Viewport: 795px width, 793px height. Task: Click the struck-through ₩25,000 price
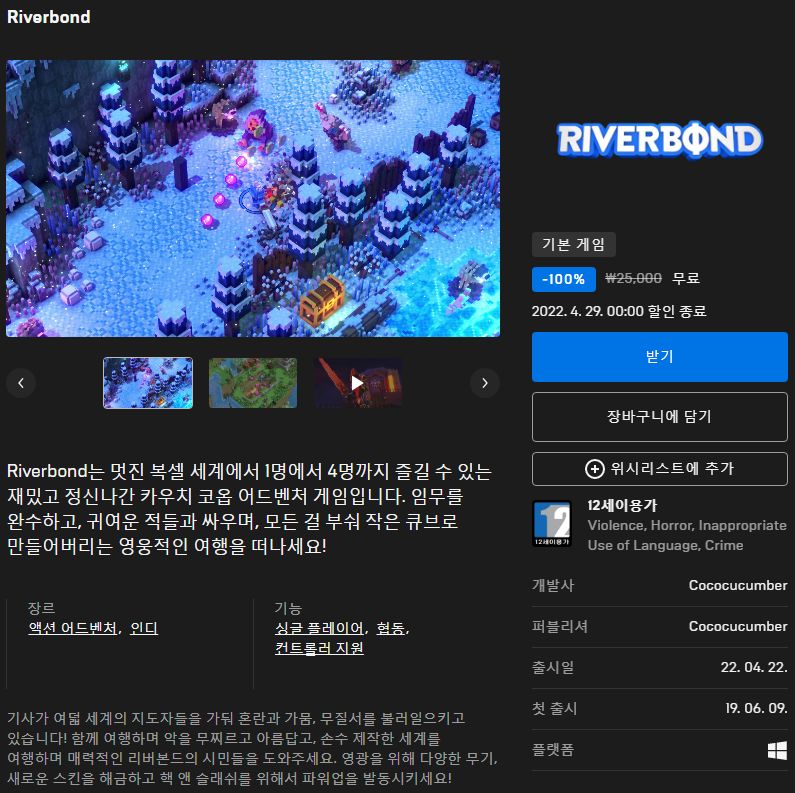coord(633,278)
